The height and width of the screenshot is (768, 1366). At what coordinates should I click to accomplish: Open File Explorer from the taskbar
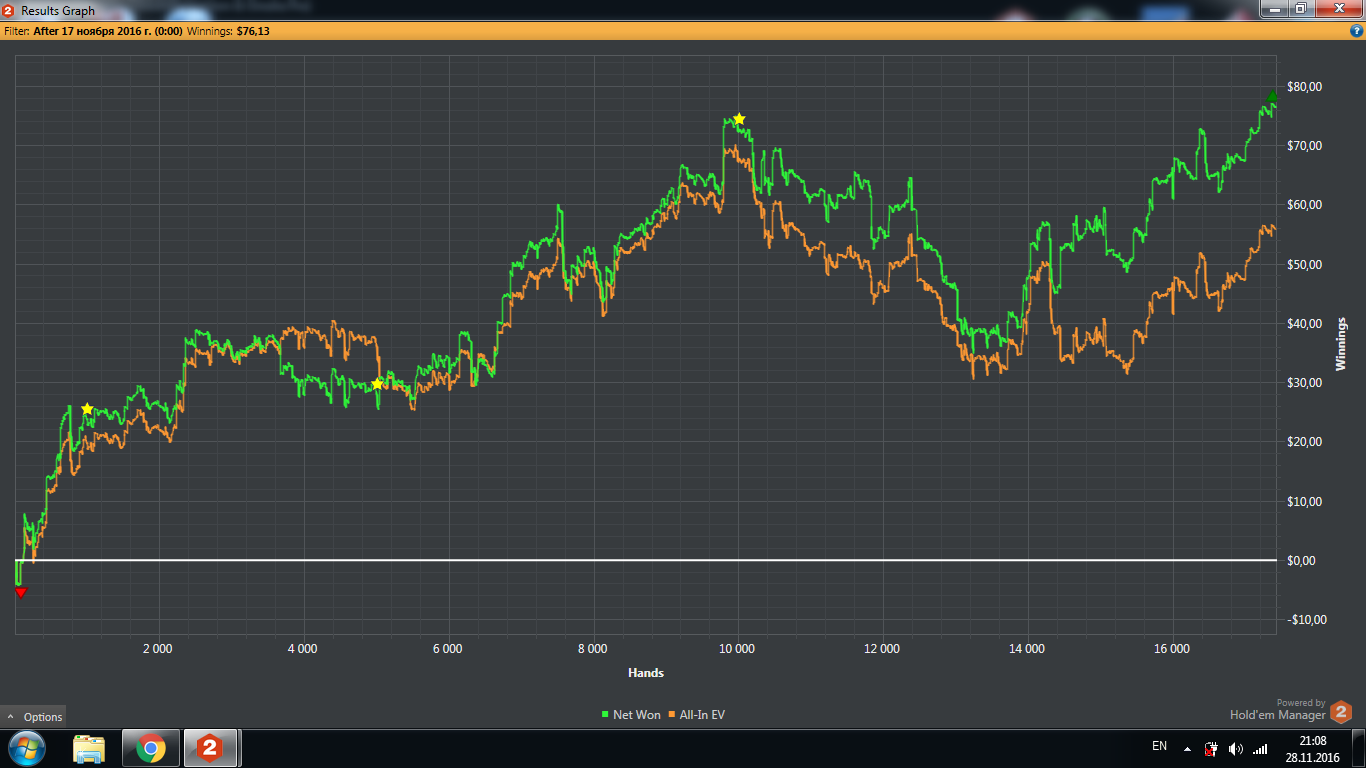89,748
